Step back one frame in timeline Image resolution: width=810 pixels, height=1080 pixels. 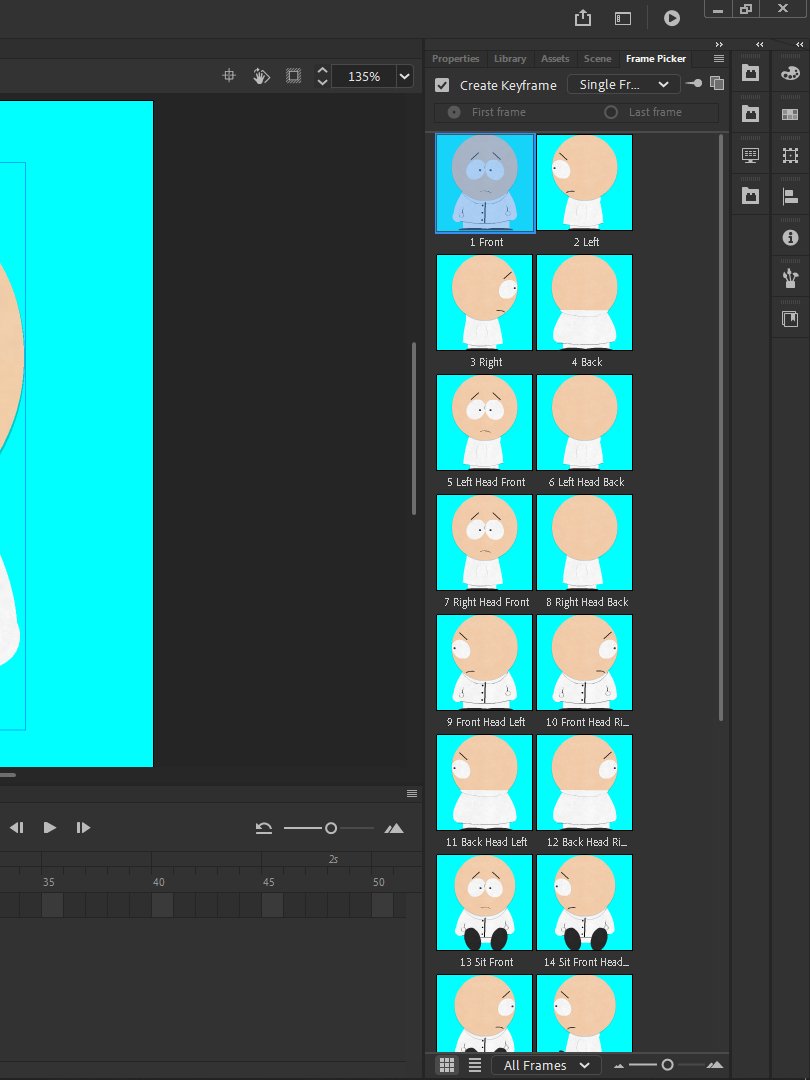(17, 827)
